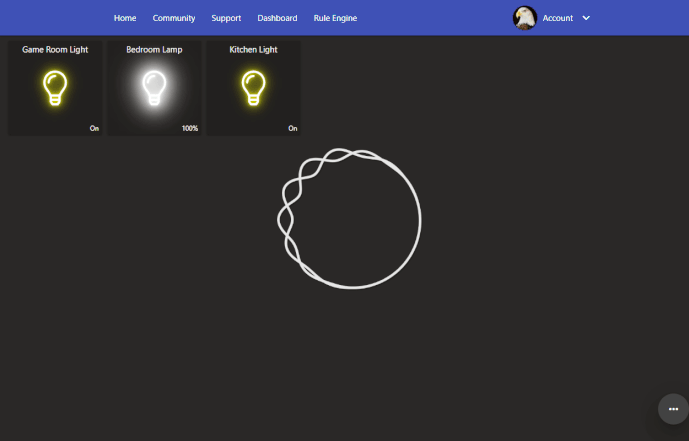Open the three-dots options button
The height and width of the screenshot is (441, 689).
[x=673, y=409]
